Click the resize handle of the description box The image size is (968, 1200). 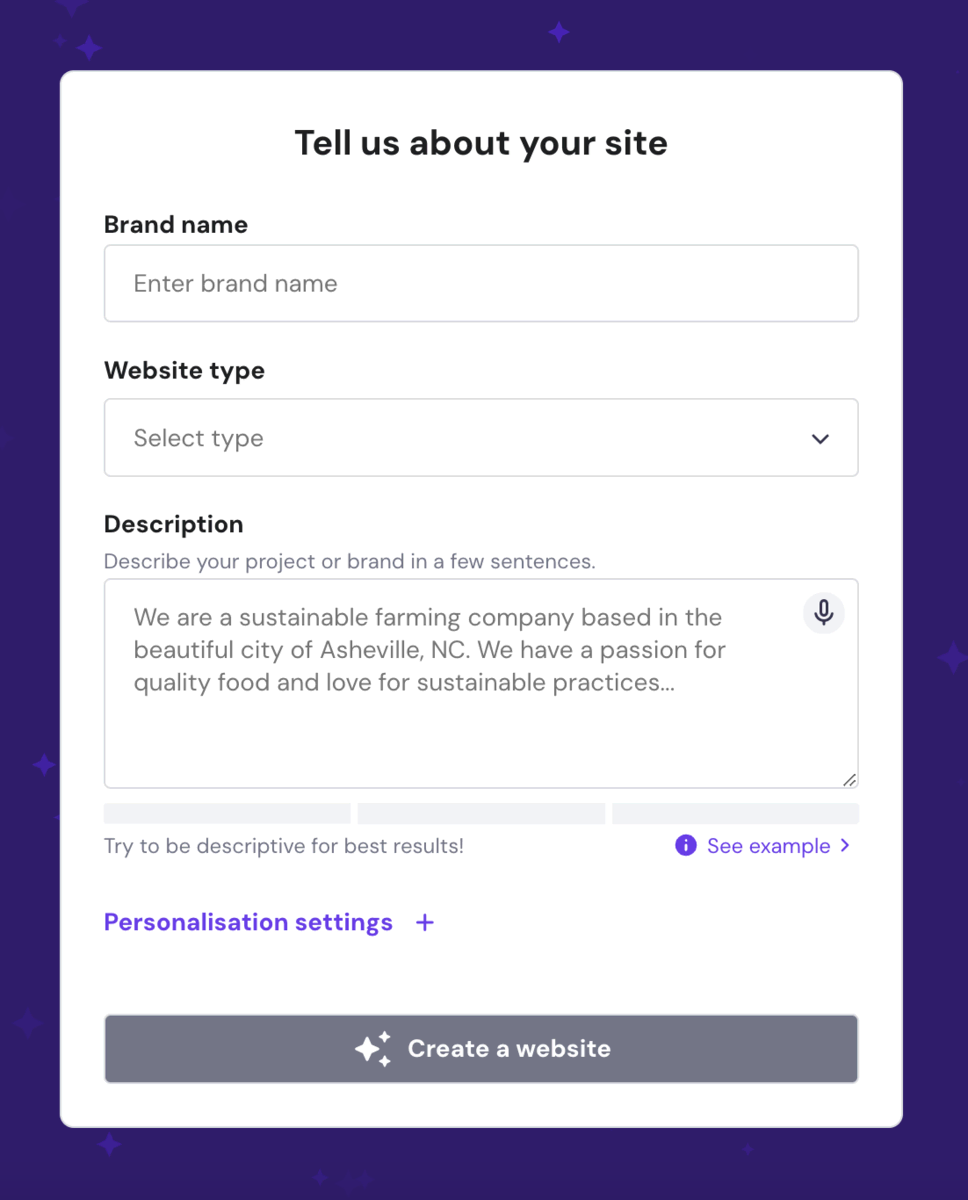851,778
